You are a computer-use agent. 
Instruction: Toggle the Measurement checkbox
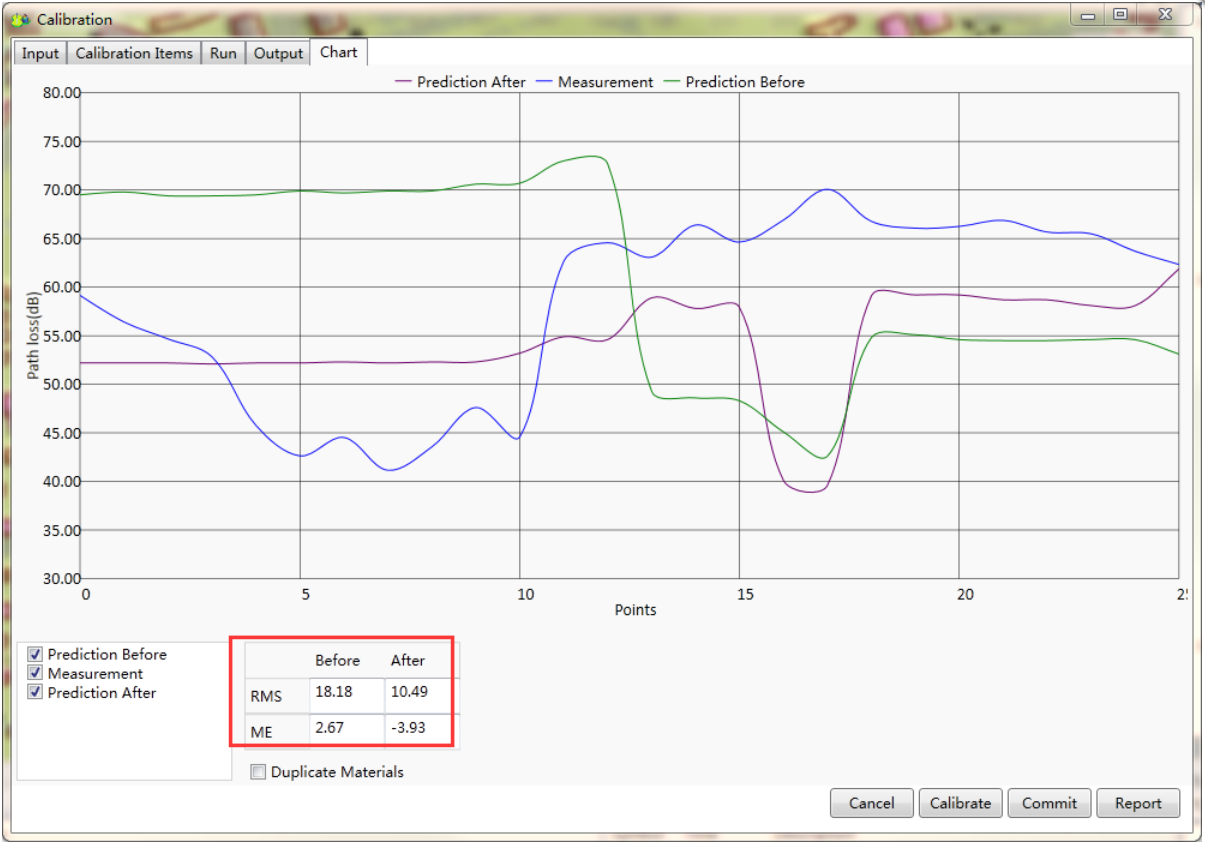(x=36, y=674)
